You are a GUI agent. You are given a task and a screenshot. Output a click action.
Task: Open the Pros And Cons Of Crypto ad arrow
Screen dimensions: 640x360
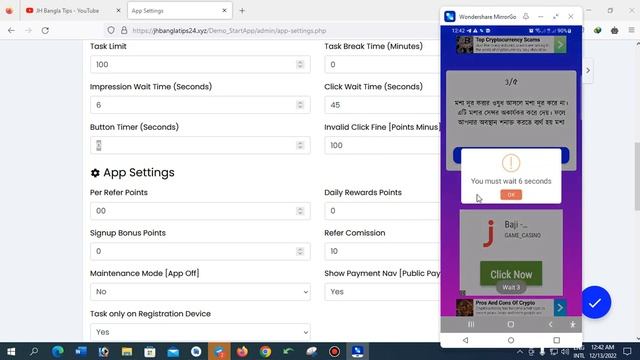point(560,307)
